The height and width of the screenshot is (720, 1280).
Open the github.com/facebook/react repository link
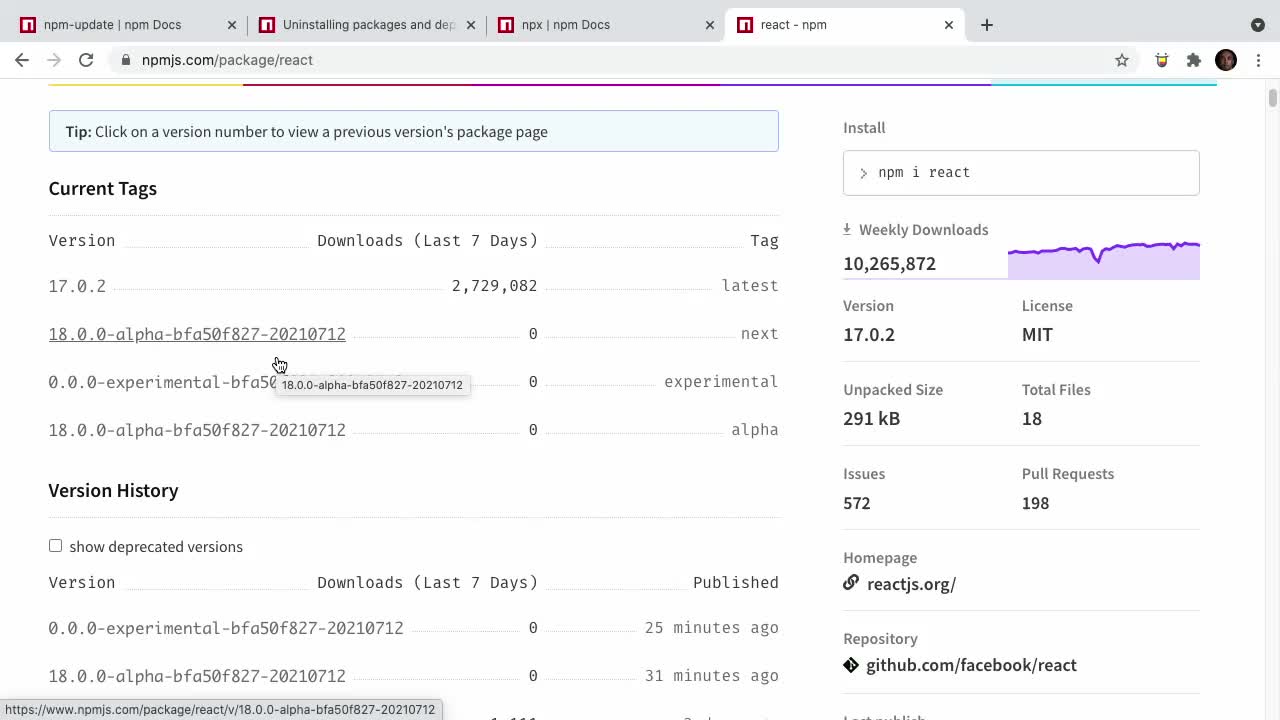pos(971,665)
